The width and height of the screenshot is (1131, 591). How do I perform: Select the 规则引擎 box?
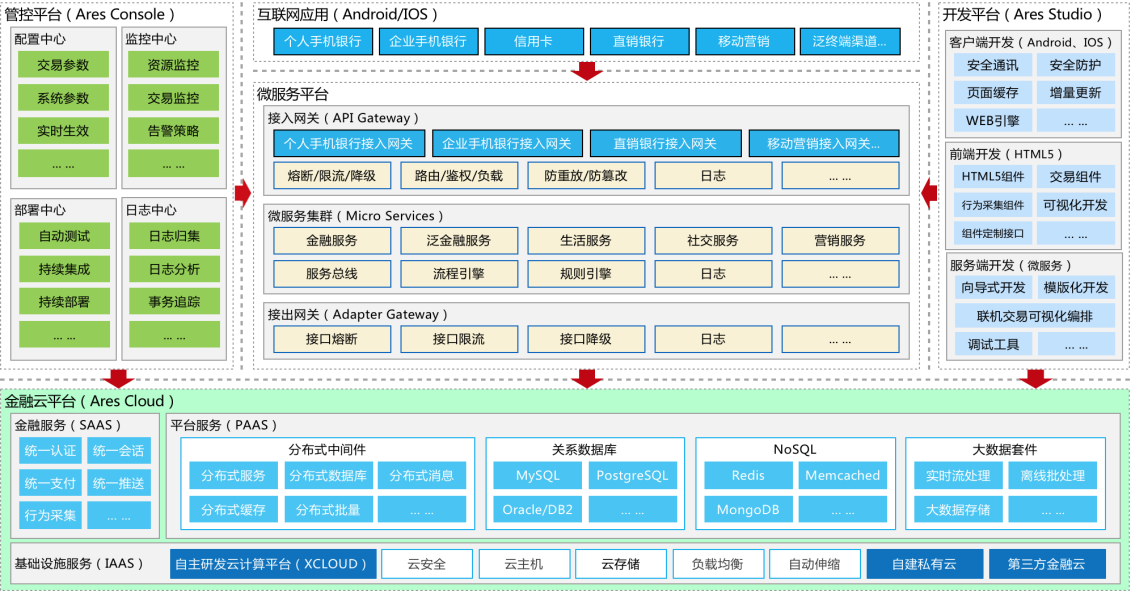[586, 273]
